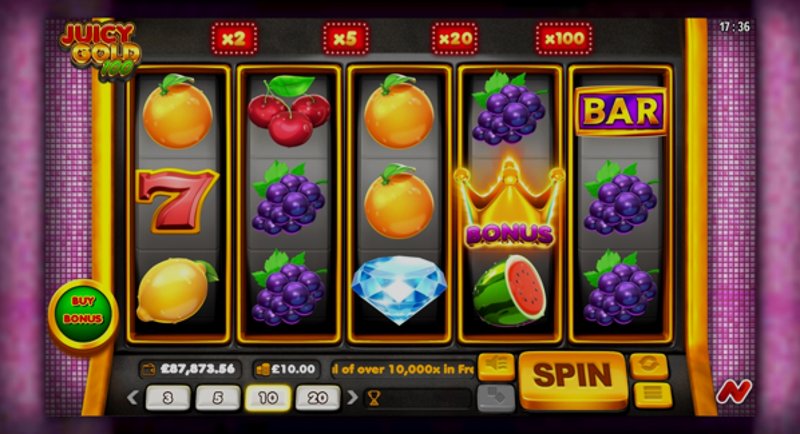This screenshot has width=800, height=434.
Task: Click the x2 multiplier badge
Action: pyautogui.click(x=234, y=38)
